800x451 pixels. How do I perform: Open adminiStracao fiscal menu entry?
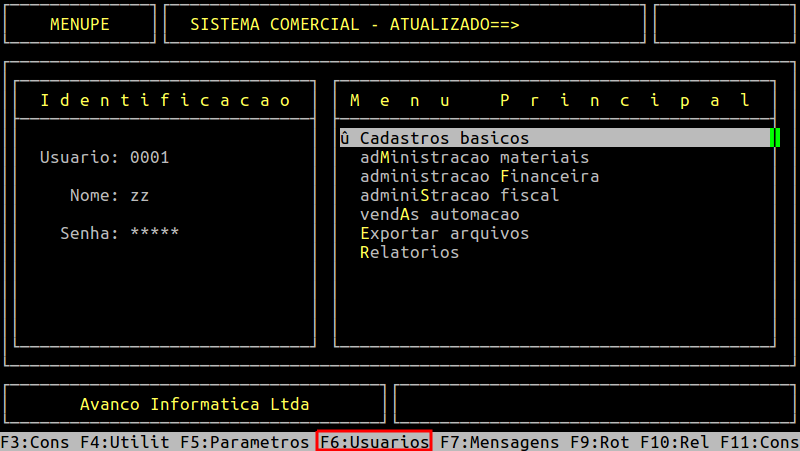(459, 195)
